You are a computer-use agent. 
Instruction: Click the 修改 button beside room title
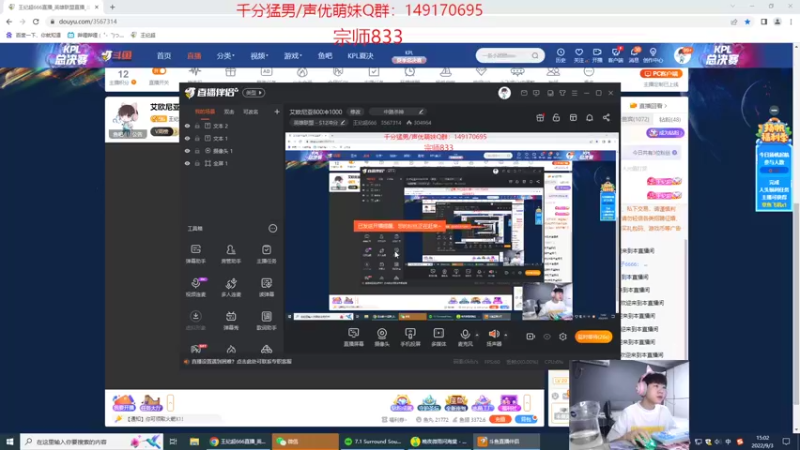pos(355,112)
